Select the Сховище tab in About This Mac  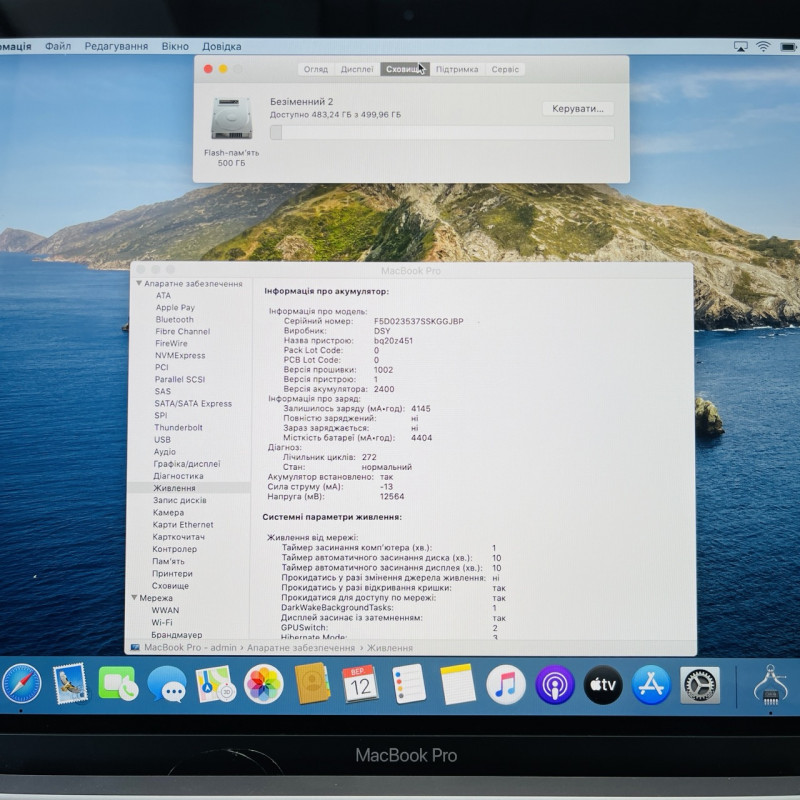click(x=405, y=69)
